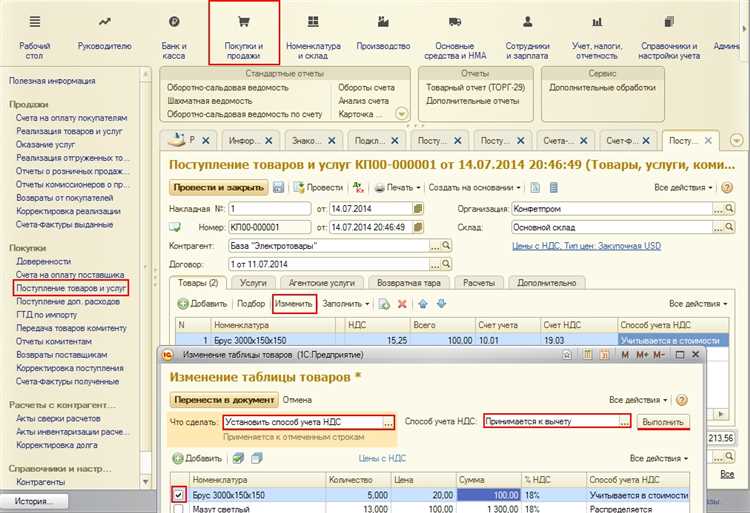Toggle checkbox for Мазут светлый row
750x513 pixels.
click(178, 509)
